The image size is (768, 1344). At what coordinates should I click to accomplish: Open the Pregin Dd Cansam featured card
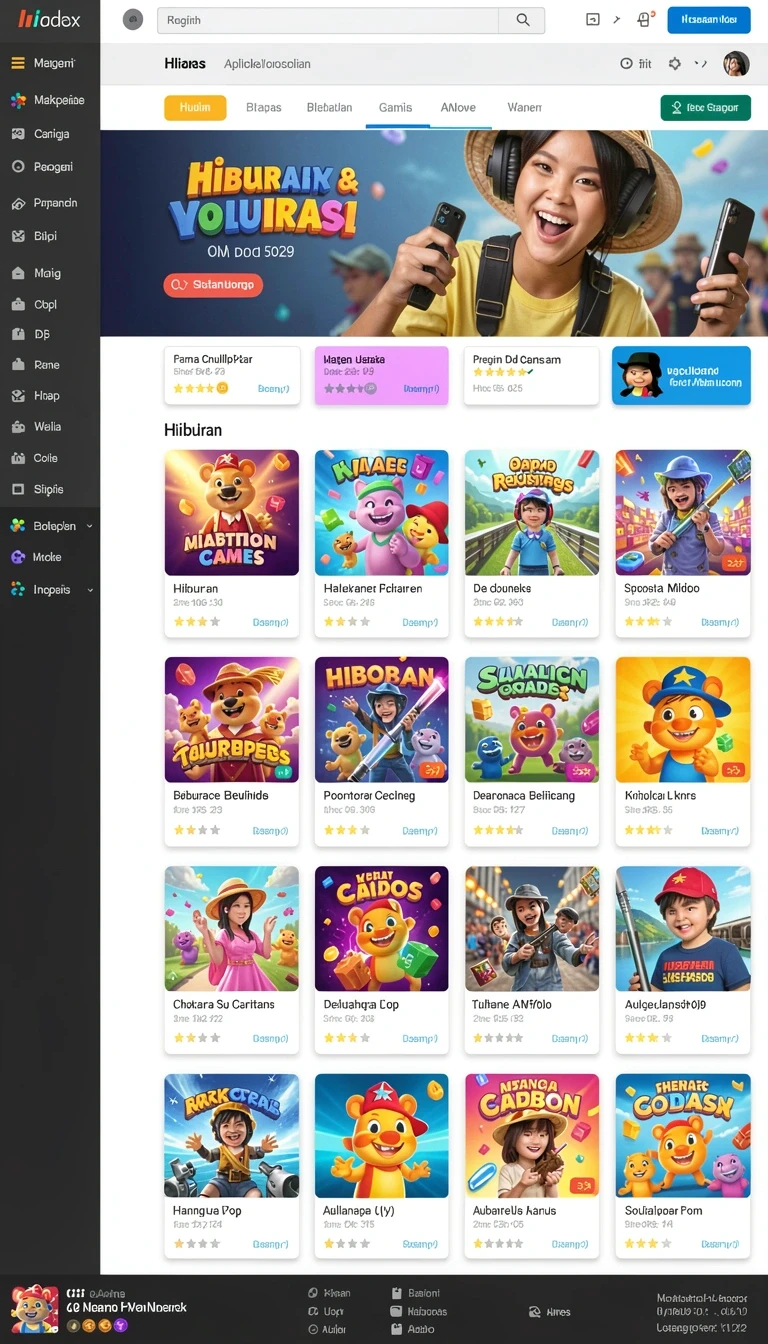[531, 376]
